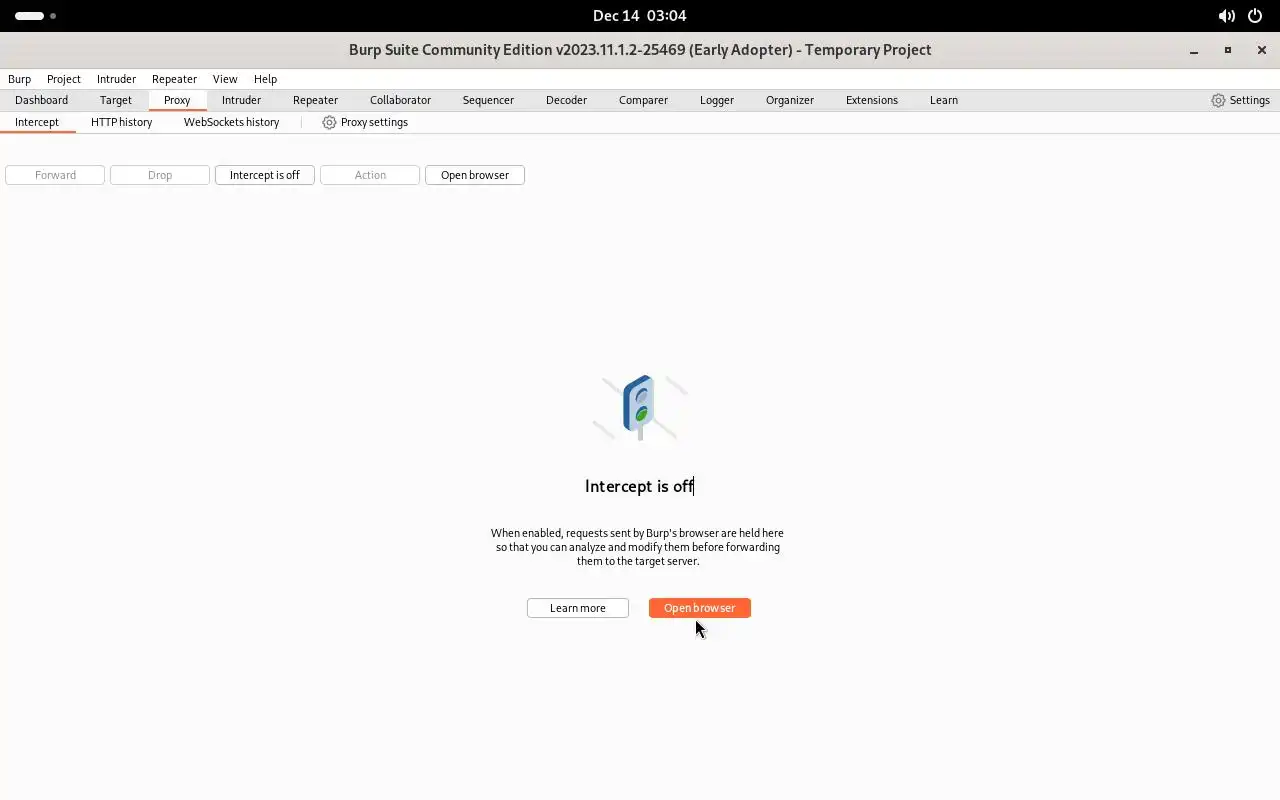Open the HTTP history sub-tab
This screenshot has width=1280, height=800.
point(122,122)
